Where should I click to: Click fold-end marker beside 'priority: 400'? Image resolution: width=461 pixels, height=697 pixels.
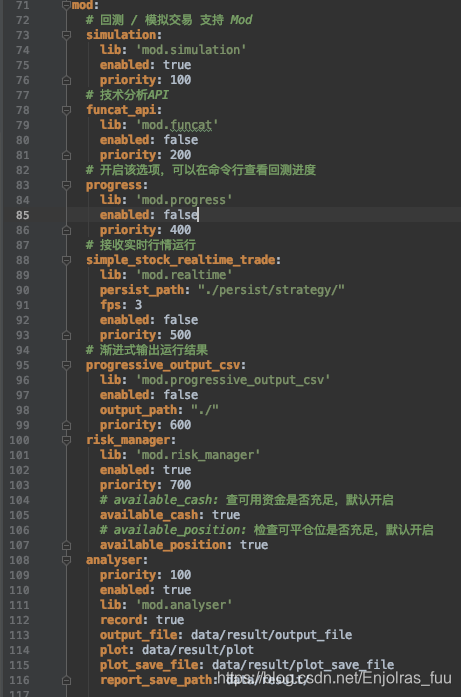point(66,230)
